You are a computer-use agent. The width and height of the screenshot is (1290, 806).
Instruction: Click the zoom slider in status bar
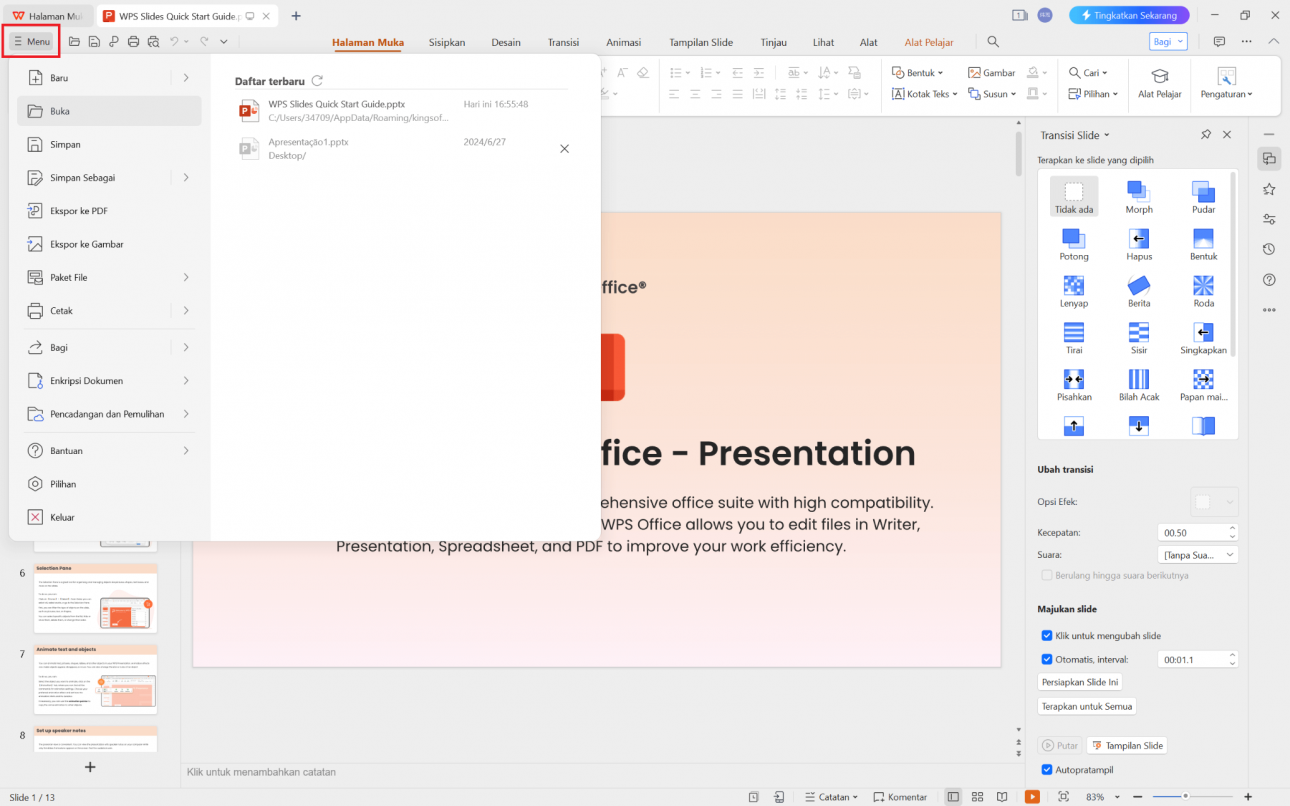[x=1185, y=797]
